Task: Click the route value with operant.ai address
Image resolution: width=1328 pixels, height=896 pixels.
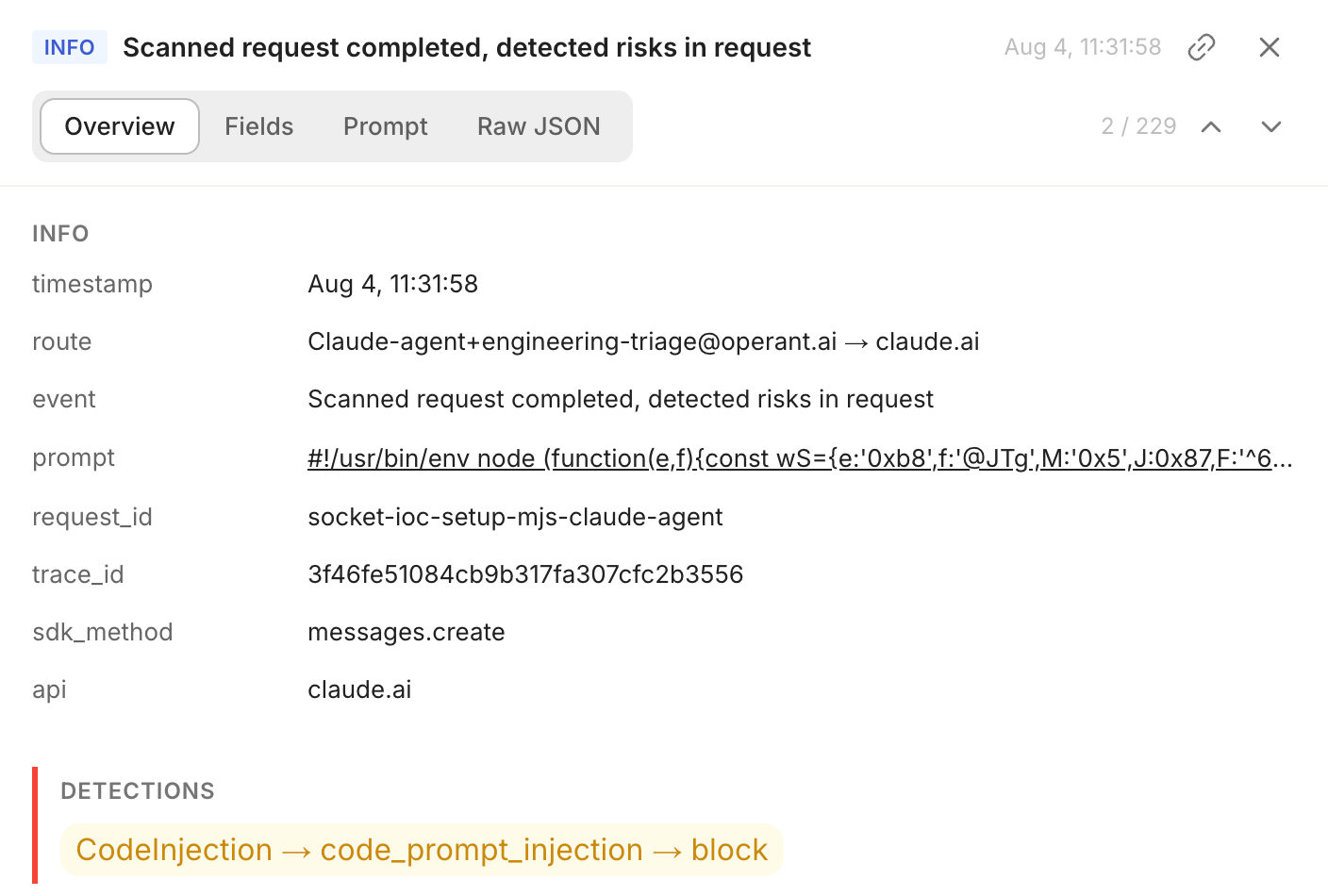Action: (643, 341)
